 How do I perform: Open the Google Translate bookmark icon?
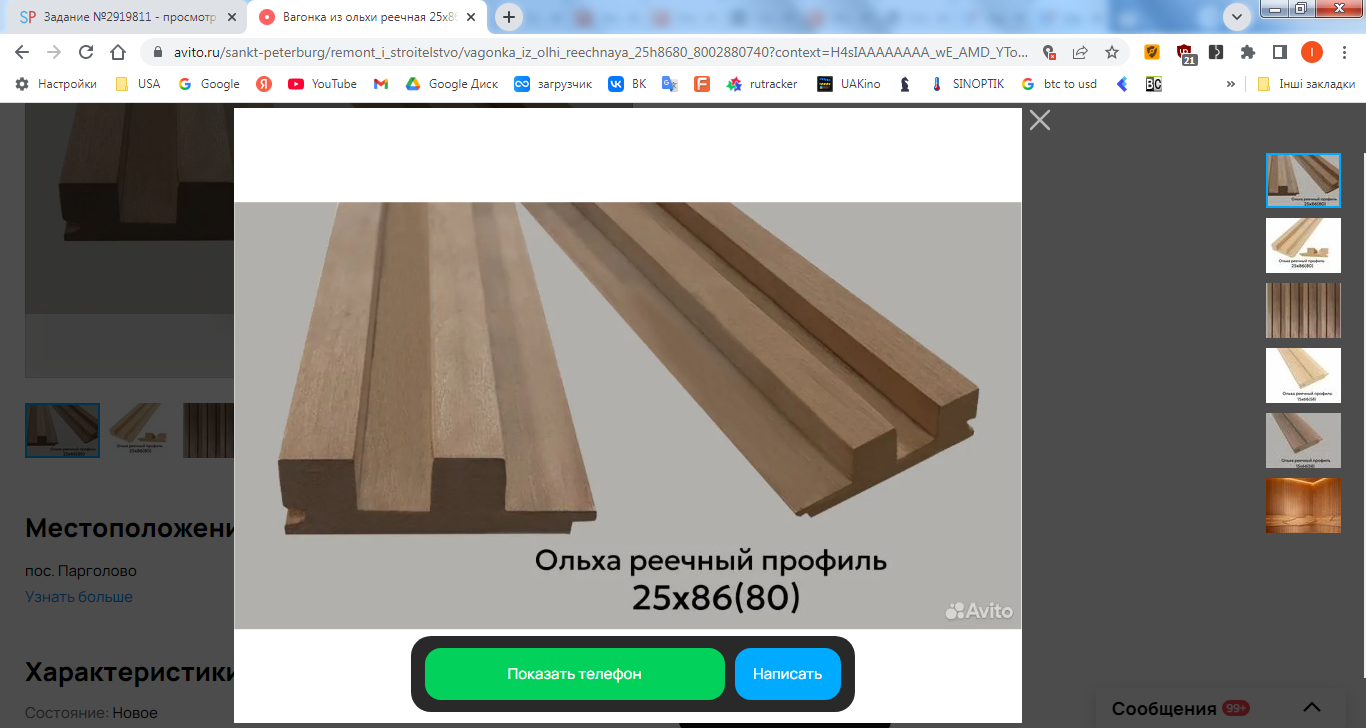click(670, 84)
